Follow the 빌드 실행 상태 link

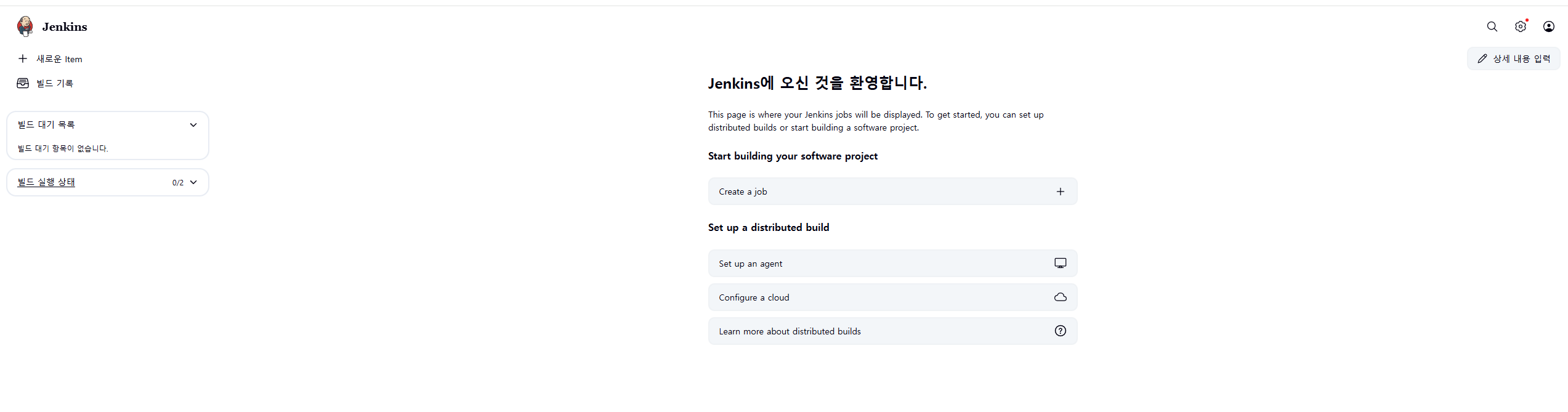coord(46,182)
